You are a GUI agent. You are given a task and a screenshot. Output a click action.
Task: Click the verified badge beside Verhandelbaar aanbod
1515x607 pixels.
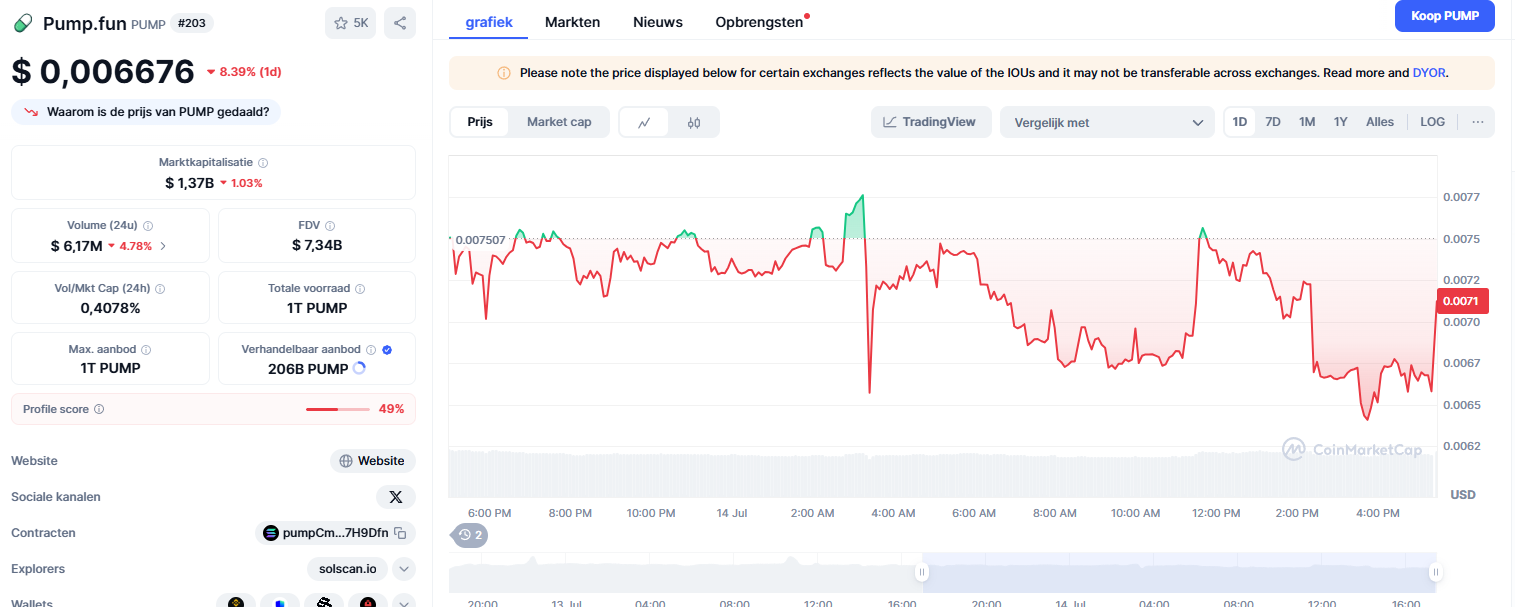(387, 350)
